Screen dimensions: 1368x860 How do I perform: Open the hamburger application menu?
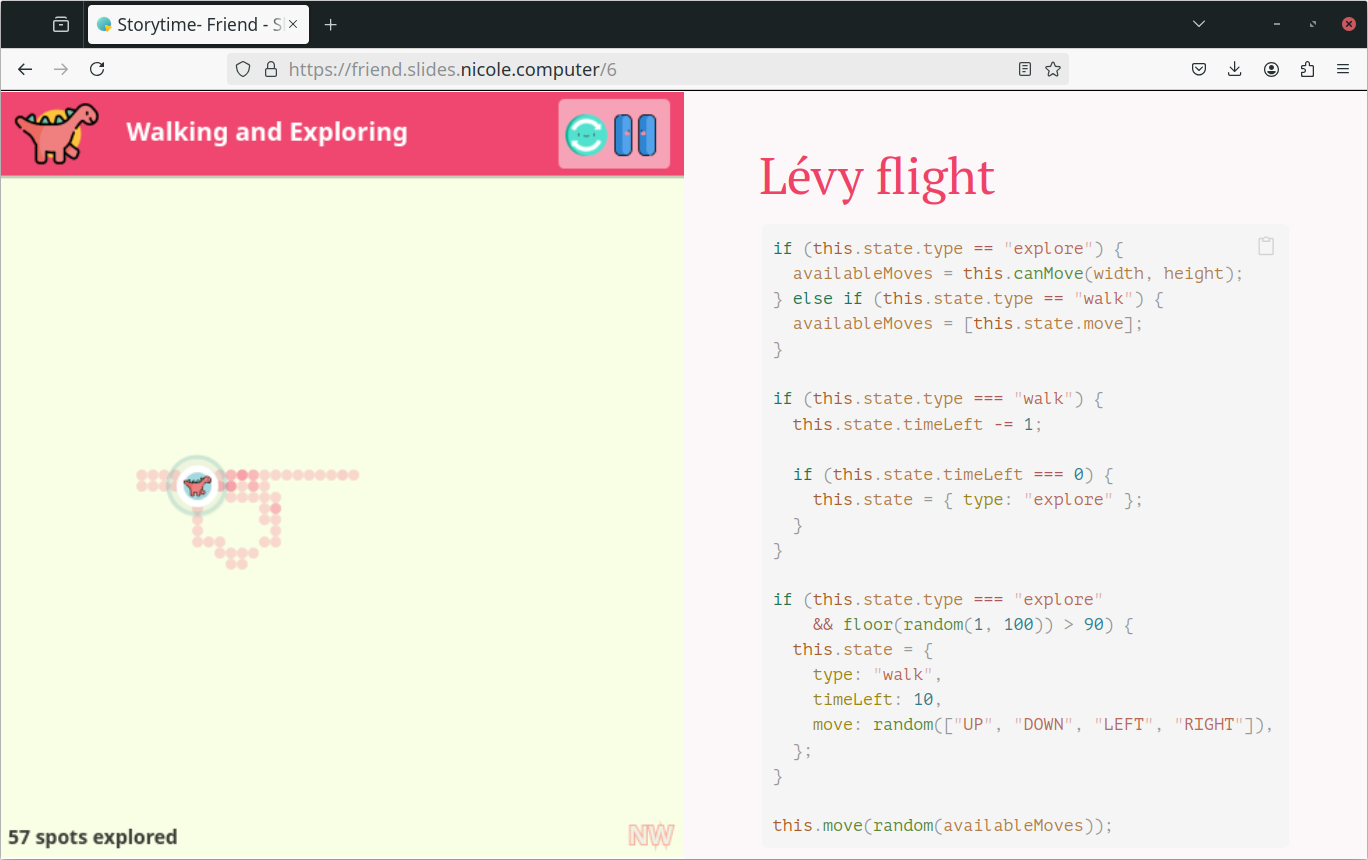(1343, 69)
